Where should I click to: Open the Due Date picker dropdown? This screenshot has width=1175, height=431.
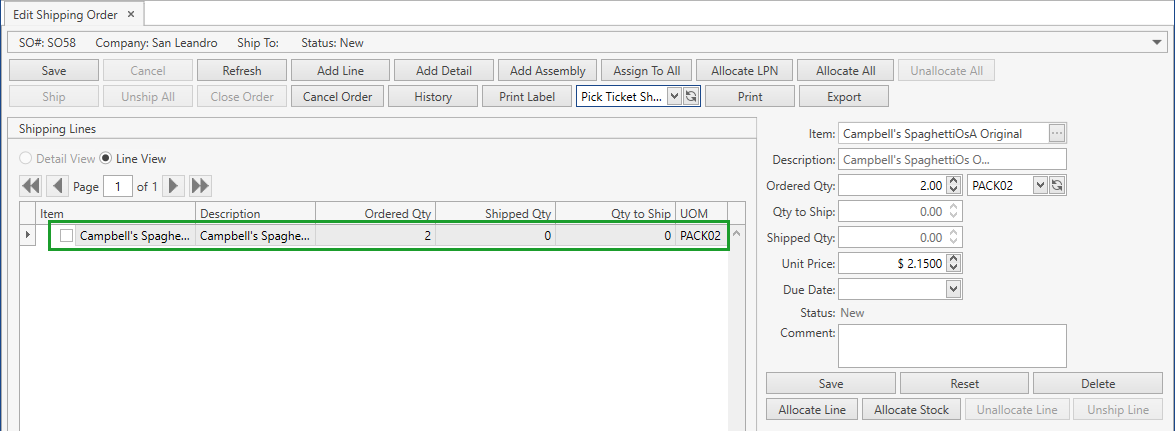click(953, 289)
